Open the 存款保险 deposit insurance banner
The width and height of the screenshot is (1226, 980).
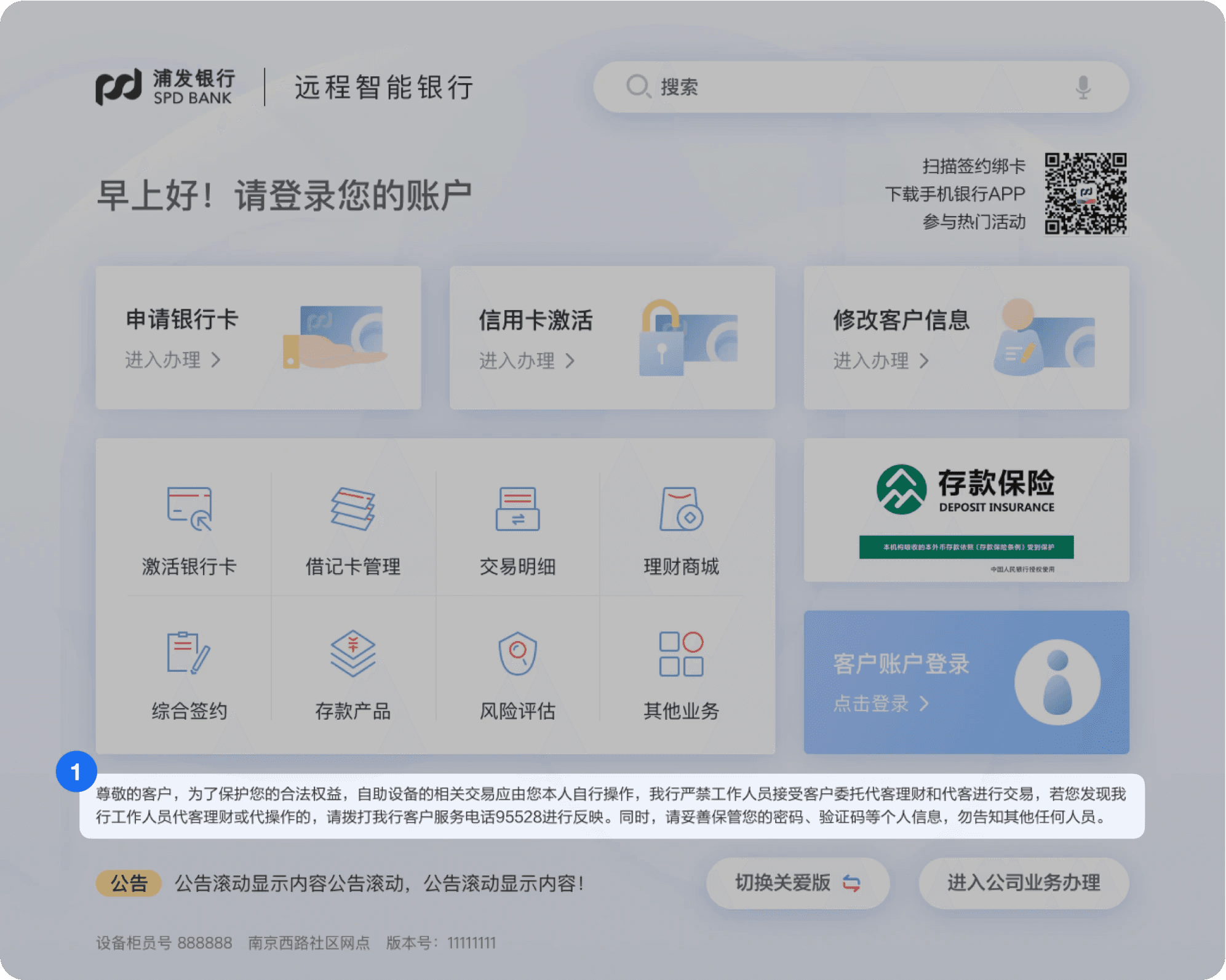(966, 510)
